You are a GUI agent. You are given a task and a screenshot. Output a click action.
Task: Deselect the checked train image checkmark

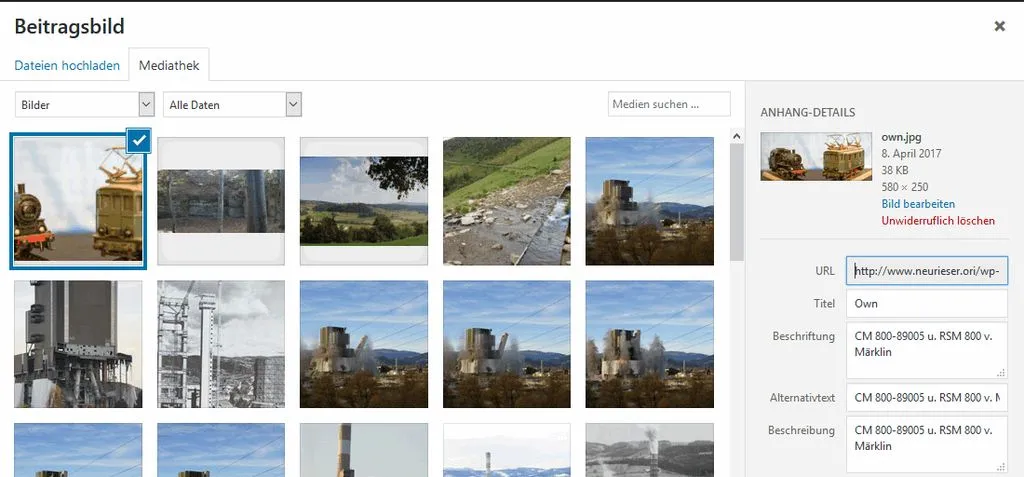pyautogui.click(x=138, y=140)
